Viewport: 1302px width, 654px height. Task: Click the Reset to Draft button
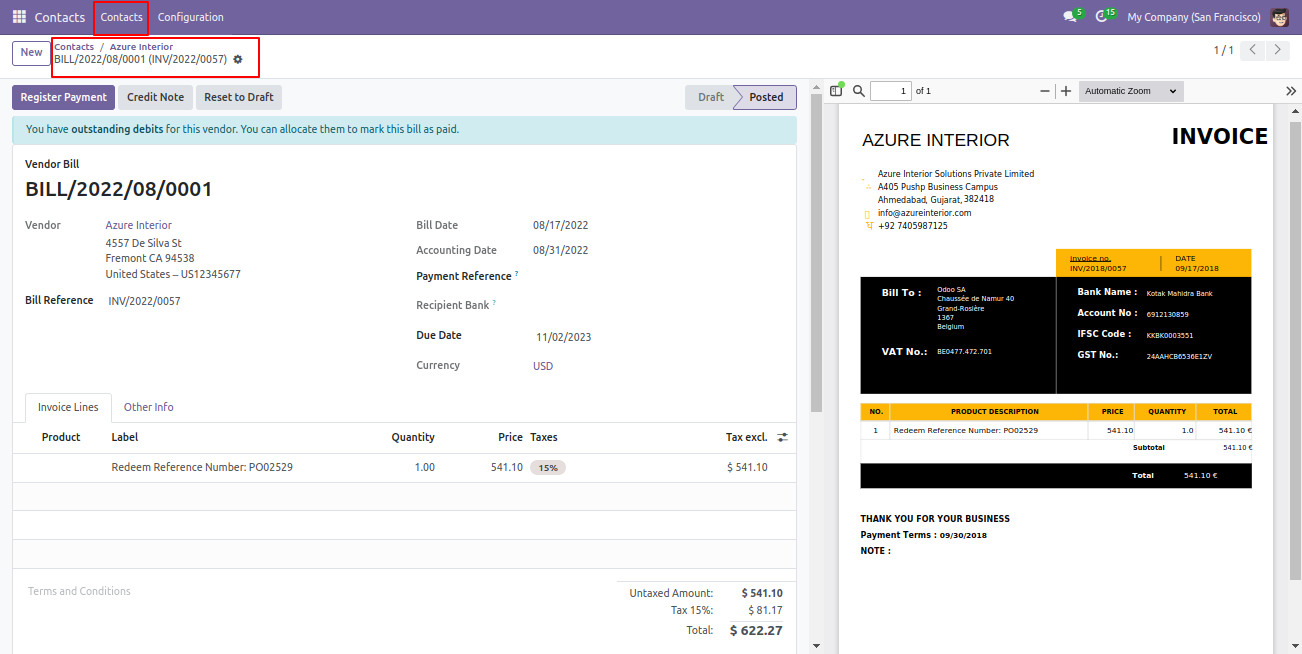click(239, 97)
